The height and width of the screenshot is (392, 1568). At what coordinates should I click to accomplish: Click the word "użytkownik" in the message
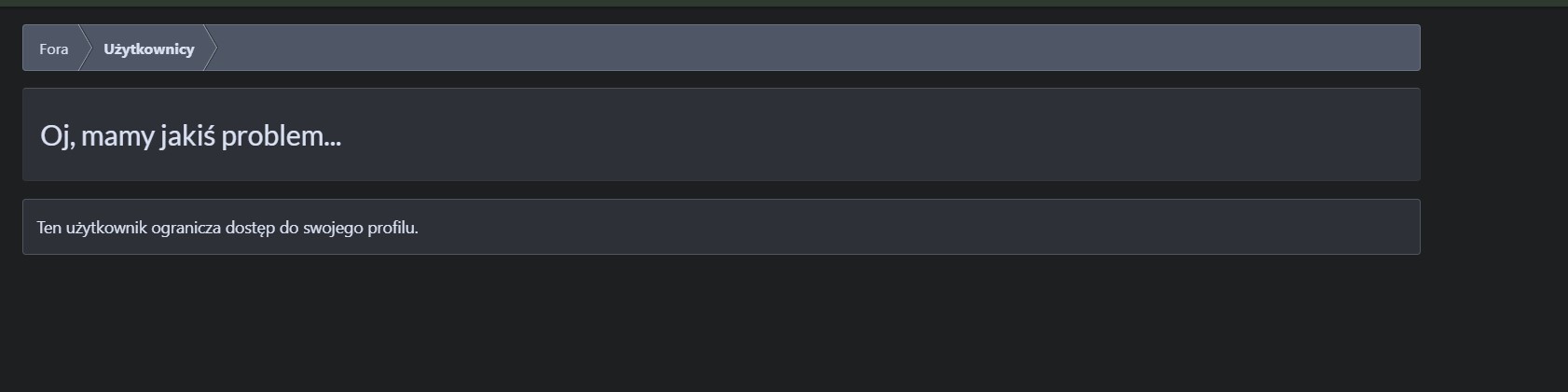[x=106, y=228]
